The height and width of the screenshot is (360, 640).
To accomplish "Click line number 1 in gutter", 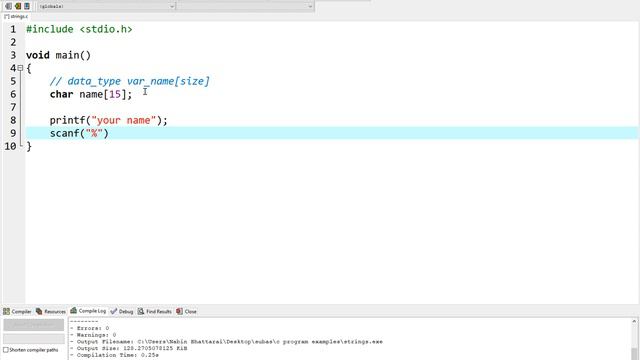I will pos(13,29).
